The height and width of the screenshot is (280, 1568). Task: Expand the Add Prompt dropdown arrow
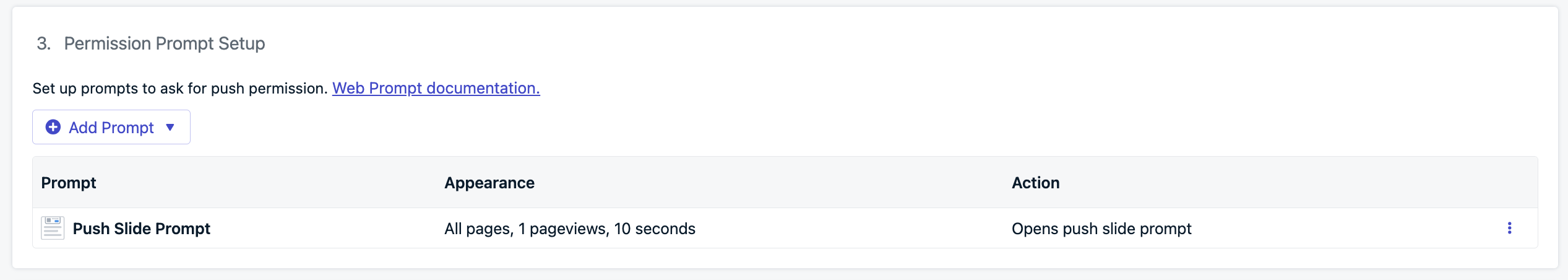(170, 127)
